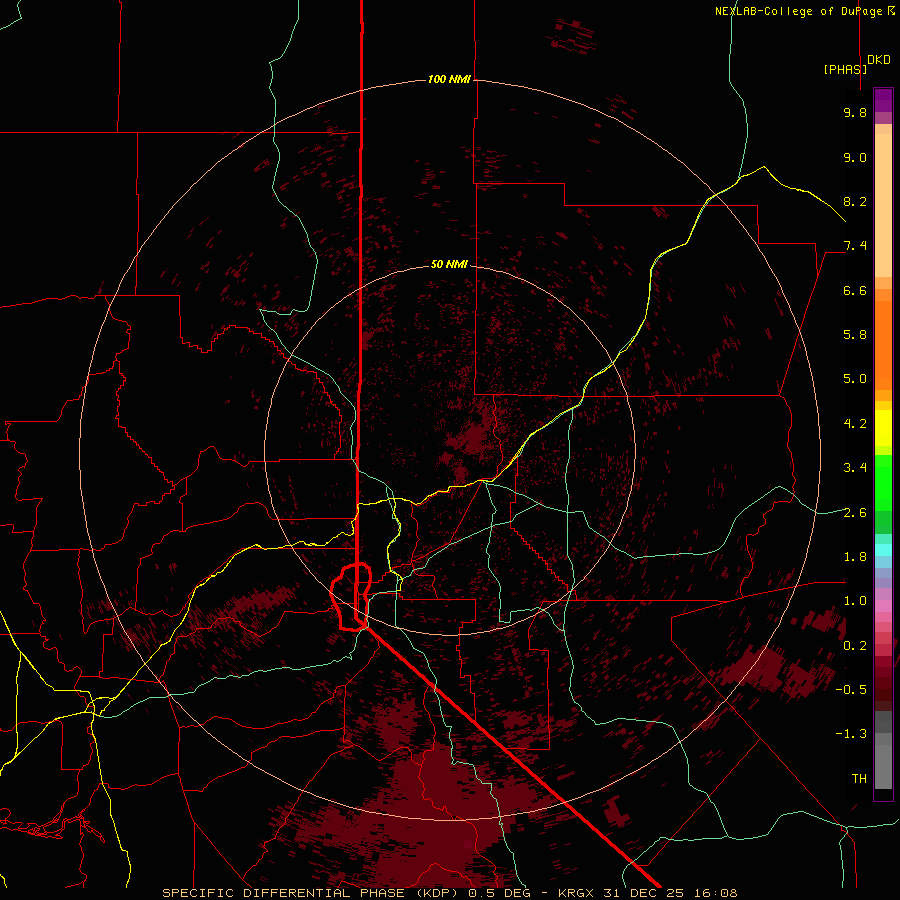The image size is (900, 900).
Task: Select the 1.8 scale value
Action: tap(855, 557)
